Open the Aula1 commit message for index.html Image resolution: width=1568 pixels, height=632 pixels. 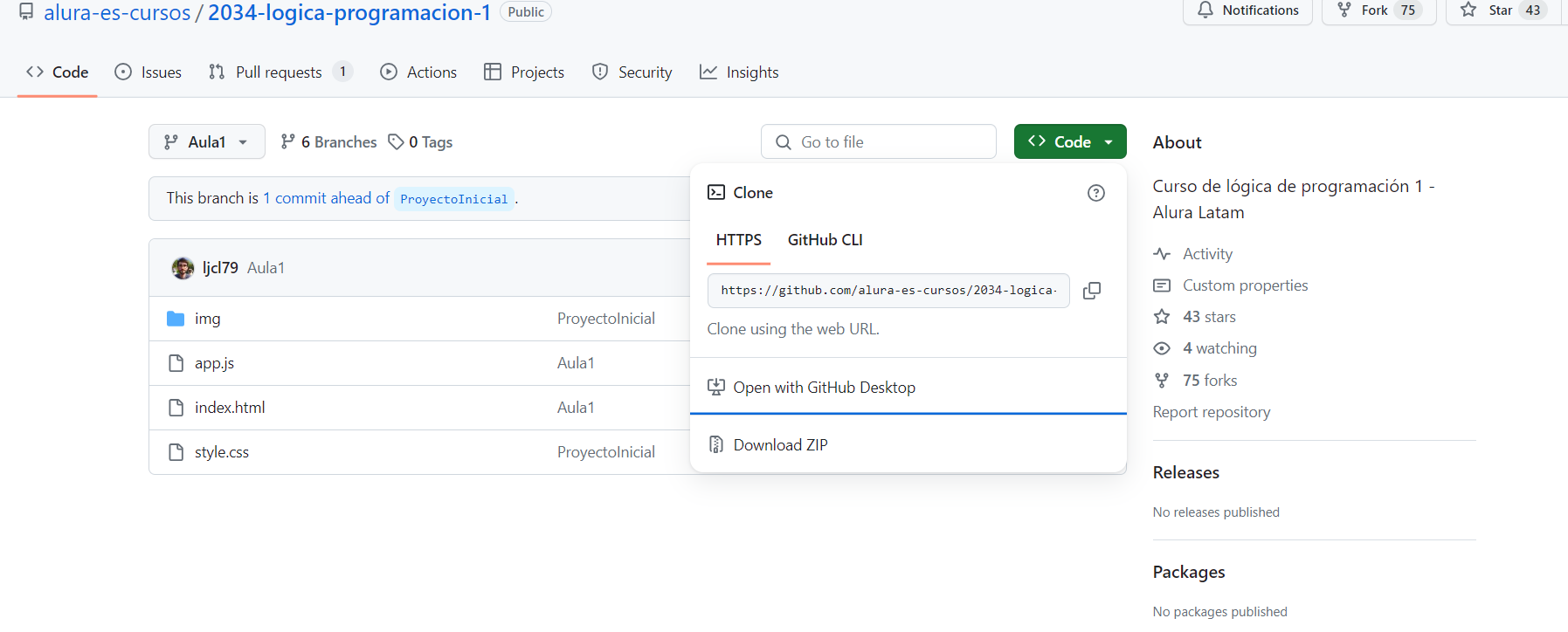click(x=576, y=408)
